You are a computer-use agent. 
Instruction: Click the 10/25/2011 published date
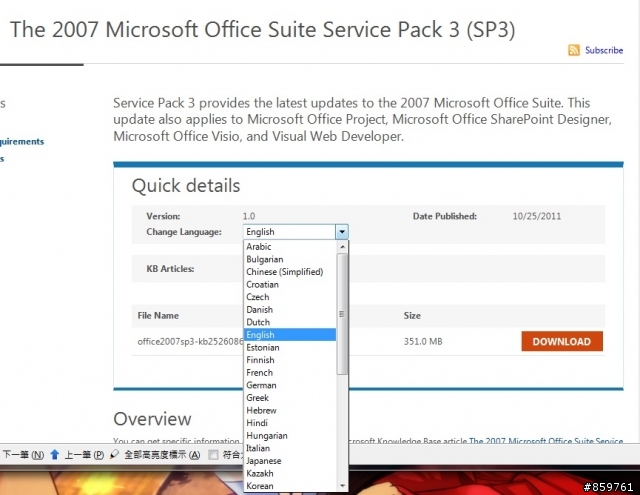pyautogui.click(x=537, y=216)
